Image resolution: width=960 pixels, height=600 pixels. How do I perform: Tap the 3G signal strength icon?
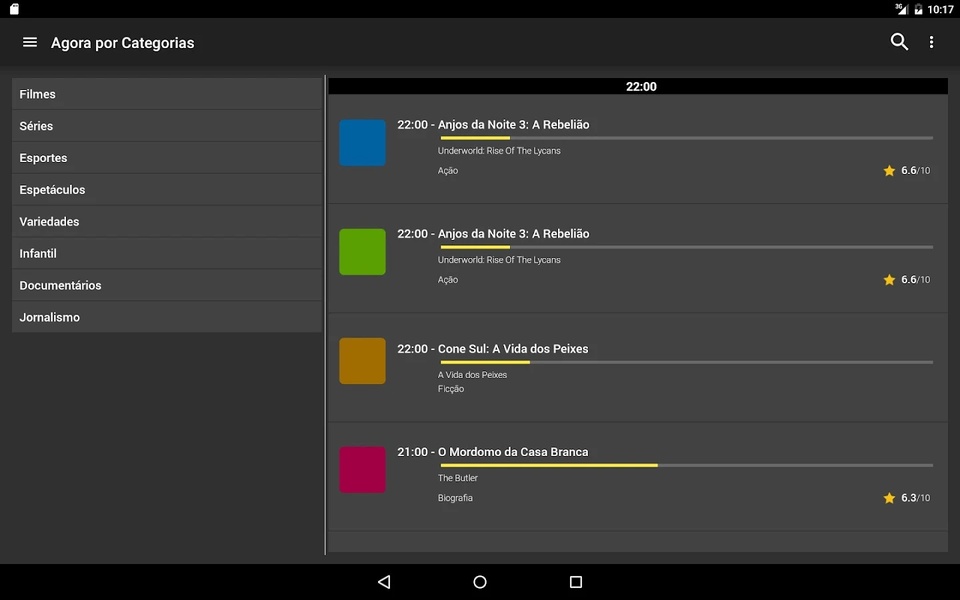(901, 9)
